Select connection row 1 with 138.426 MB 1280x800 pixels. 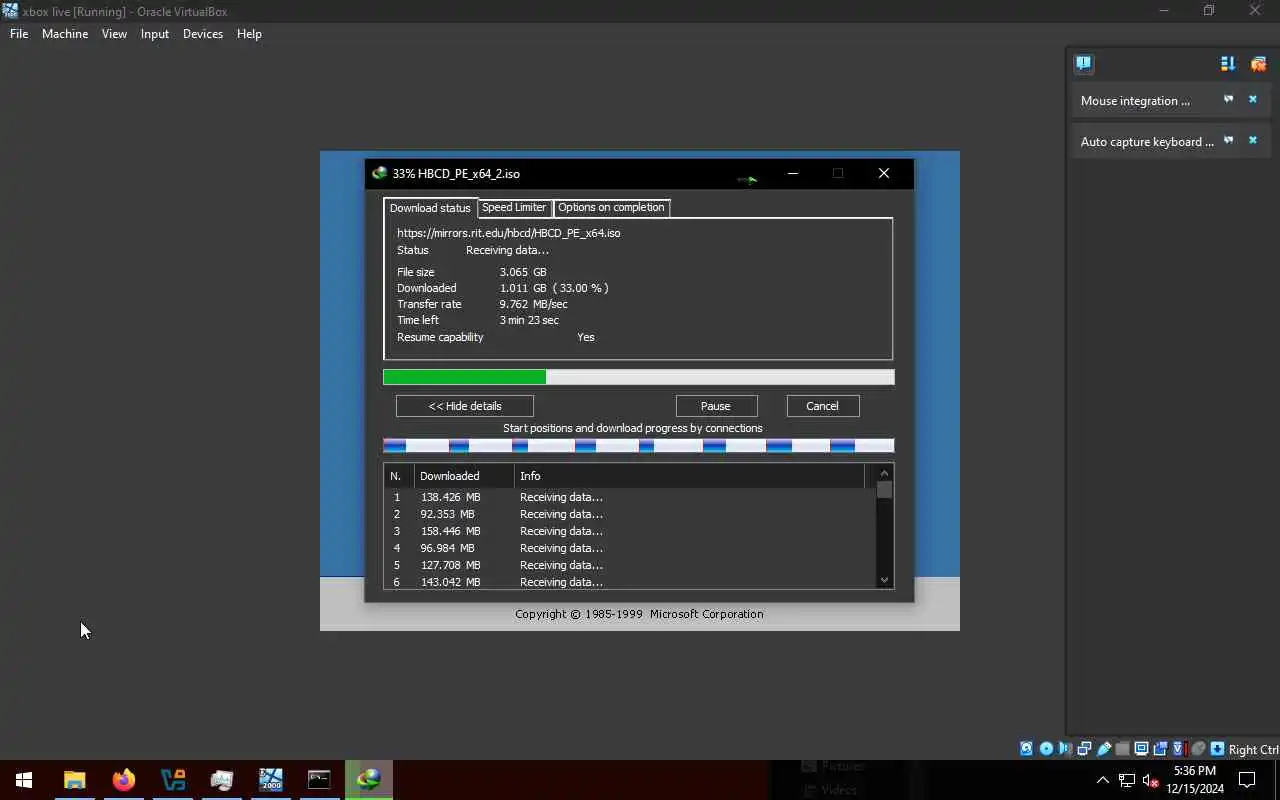point(630,497)
